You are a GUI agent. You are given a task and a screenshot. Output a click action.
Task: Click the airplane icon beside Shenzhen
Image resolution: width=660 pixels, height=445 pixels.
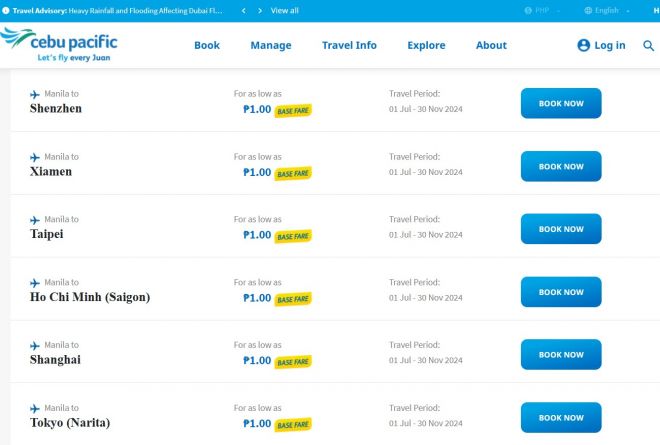coord(35,94)
